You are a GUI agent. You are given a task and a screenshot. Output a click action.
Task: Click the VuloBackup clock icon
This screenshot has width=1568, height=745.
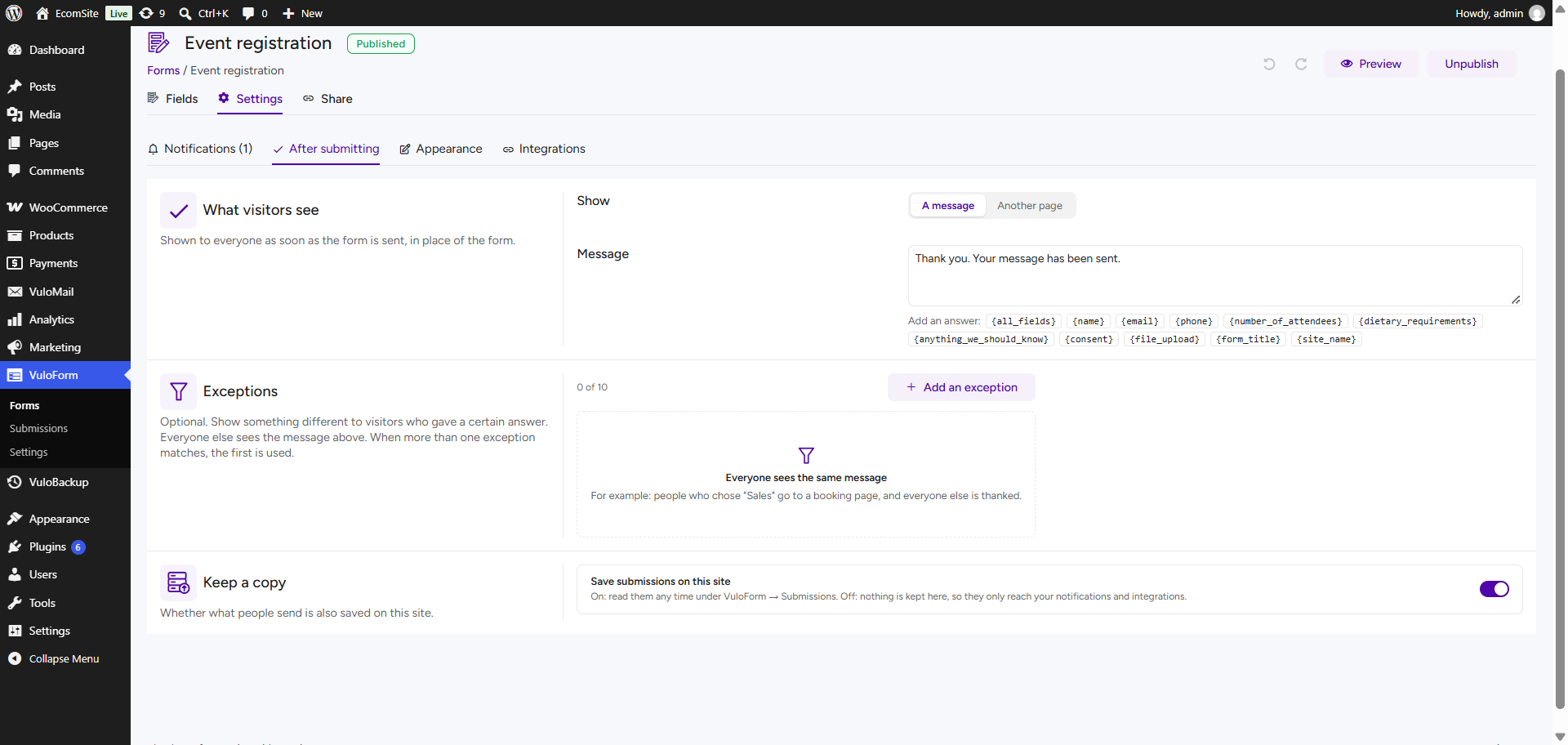[x=15, y=482]
